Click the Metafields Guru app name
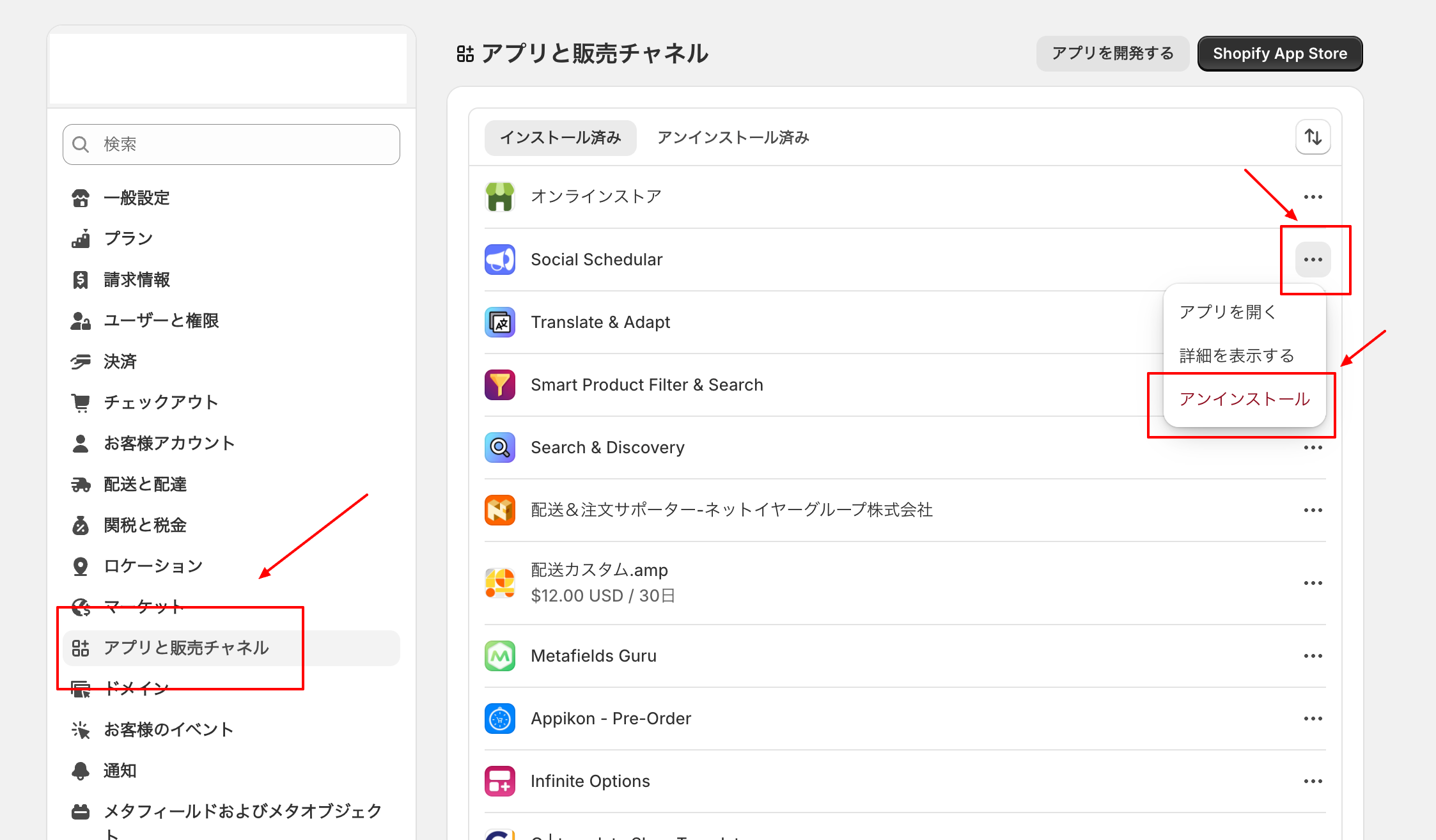Viewport: 1436px width, 840px height. (593, 656)
